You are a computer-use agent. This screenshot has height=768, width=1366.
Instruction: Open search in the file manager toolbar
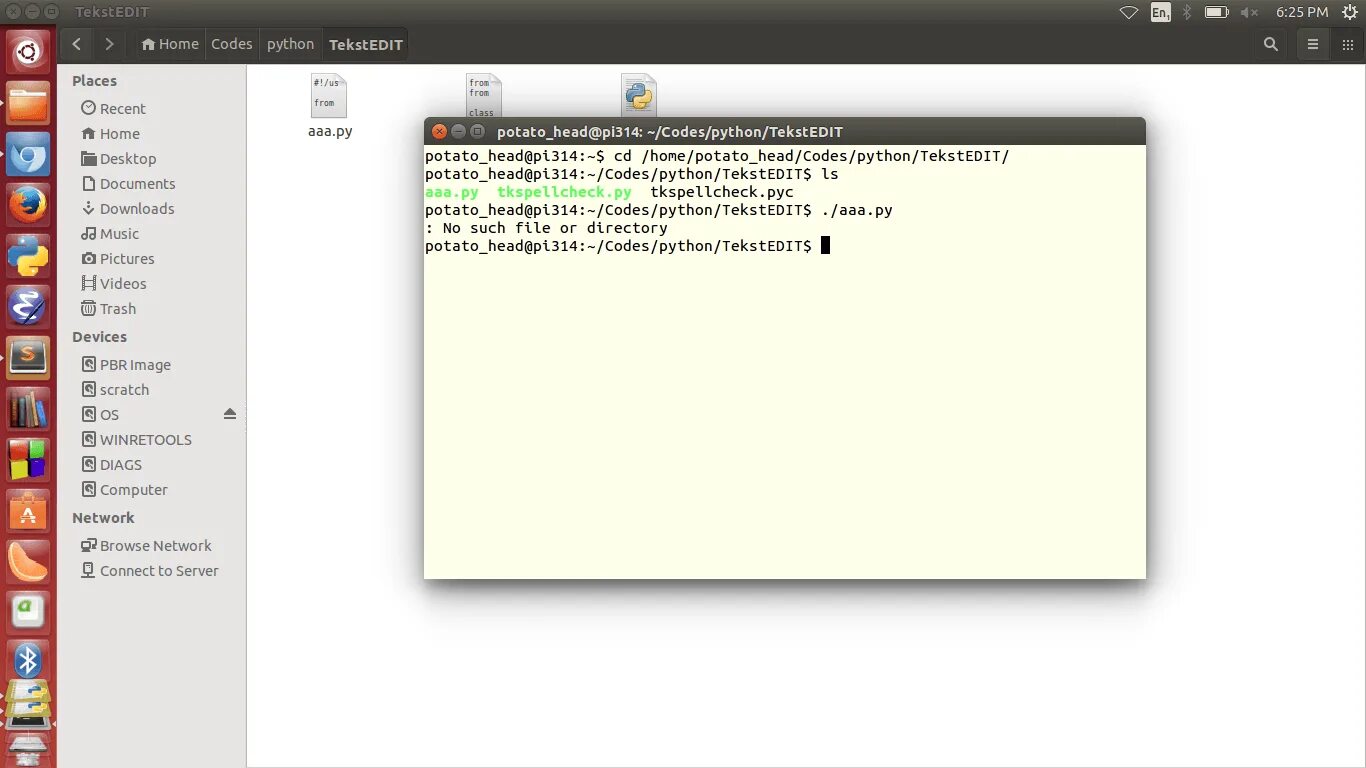(x=1271, y=44)
